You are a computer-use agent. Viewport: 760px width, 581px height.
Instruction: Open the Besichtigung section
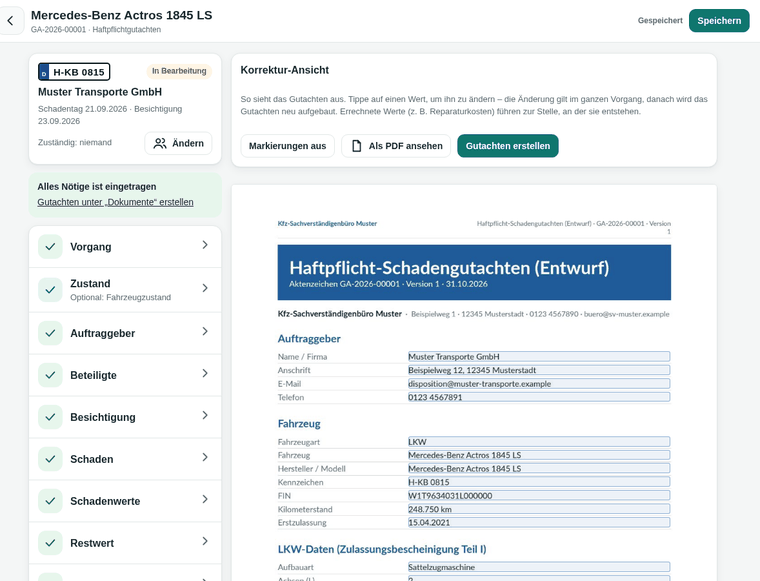[125, 417]
